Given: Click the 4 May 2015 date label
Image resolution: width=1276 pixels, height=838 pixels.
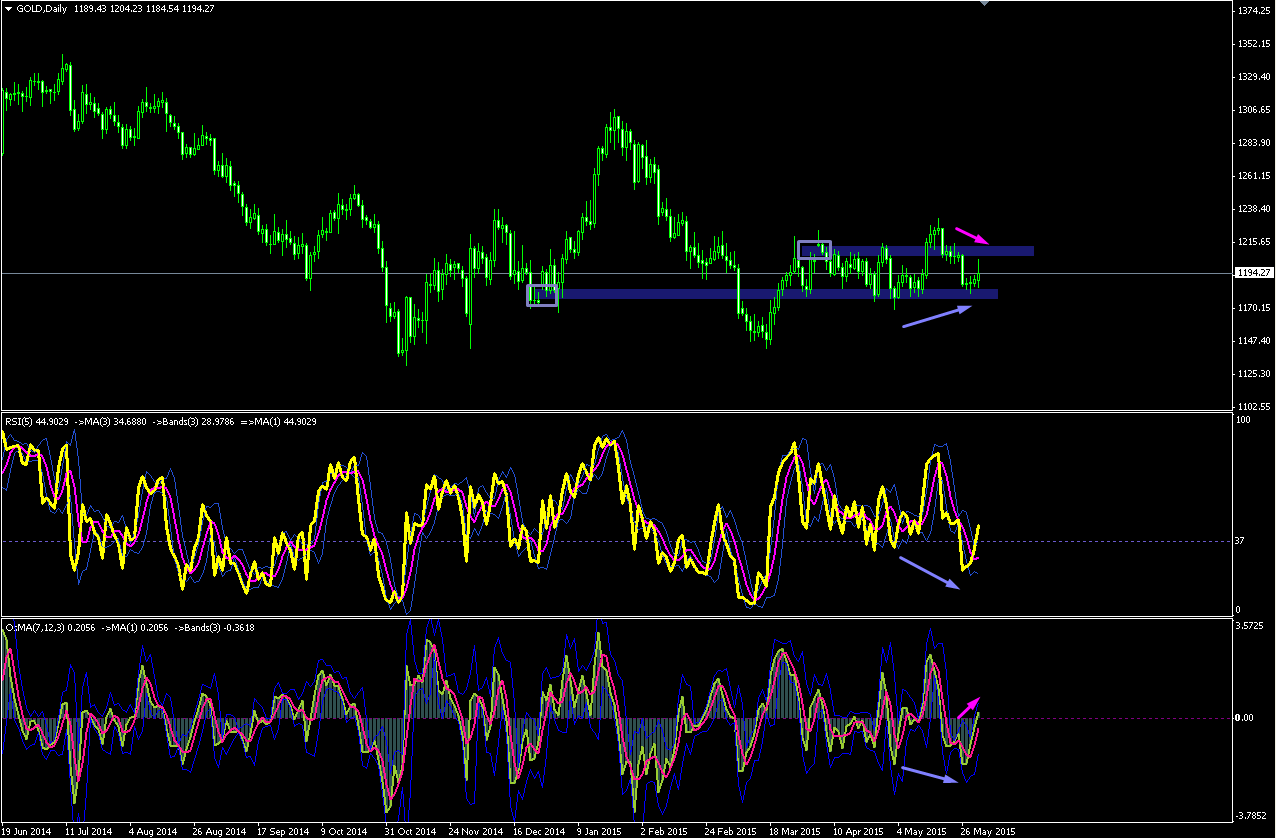Looking at the screenshot, I should point(921,830).
